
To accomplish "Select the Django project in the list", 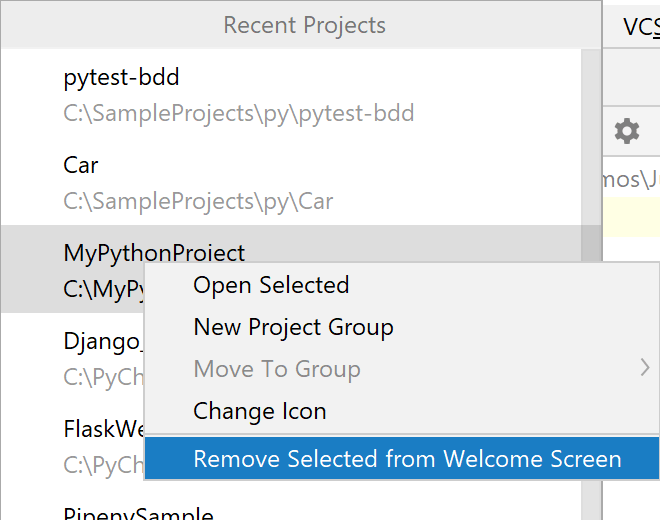I will pos(102,342).
